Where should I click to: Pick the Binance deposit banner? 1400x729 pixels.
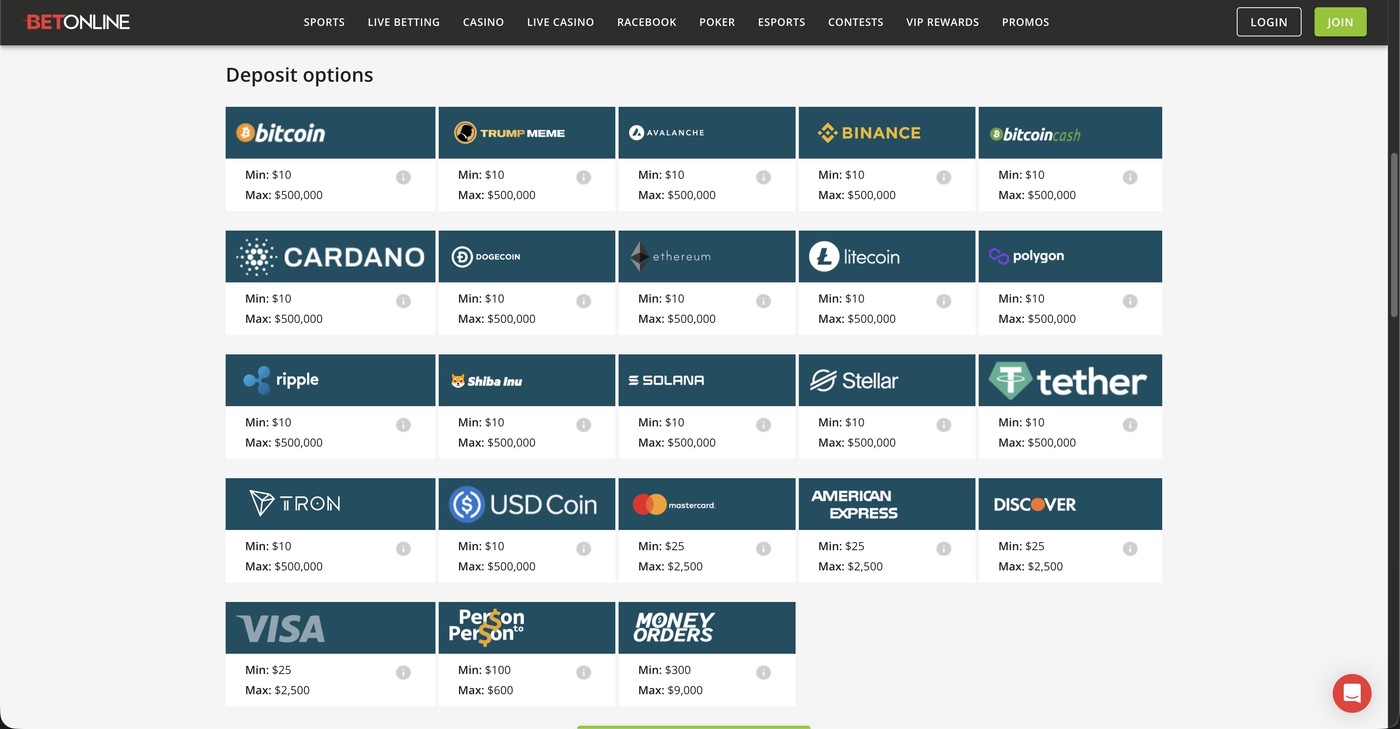pos(887,133)
